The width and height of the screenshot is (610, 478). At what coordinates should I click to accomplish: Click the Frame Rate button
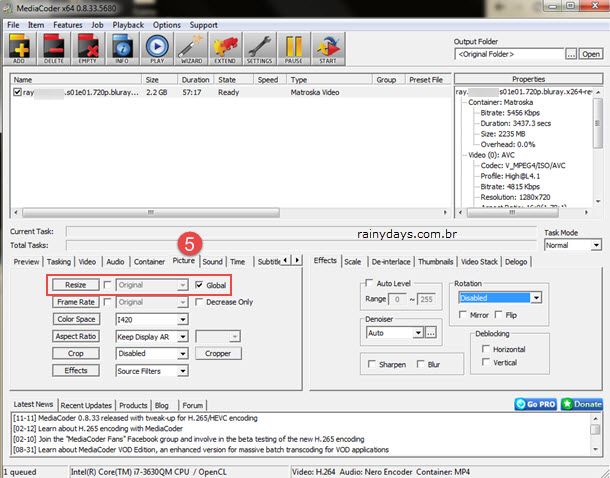[75, 302]
